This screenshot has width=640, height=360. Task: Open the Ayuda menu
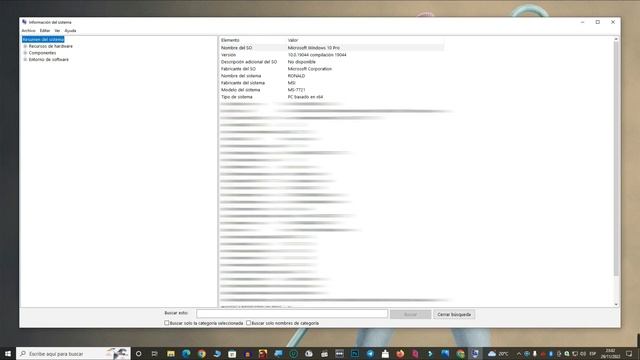70,31
